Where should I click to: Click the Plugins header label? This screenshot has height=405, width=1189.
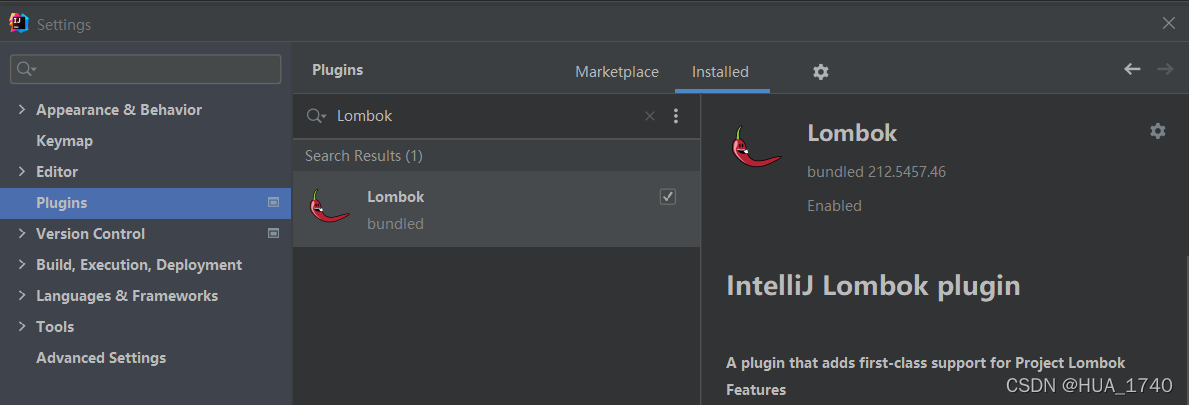(x=337, y=71)
